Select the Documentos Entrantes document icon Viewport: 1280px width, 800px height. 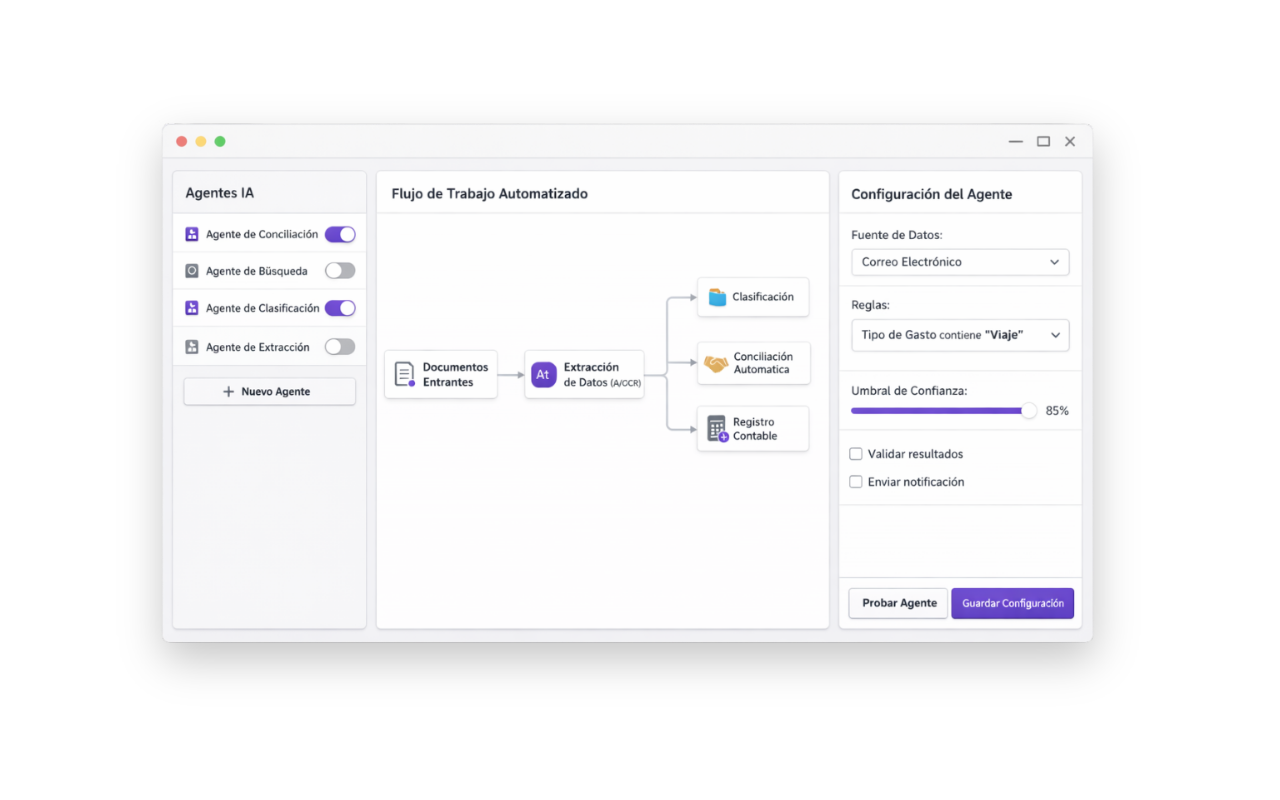click(404, 375)
